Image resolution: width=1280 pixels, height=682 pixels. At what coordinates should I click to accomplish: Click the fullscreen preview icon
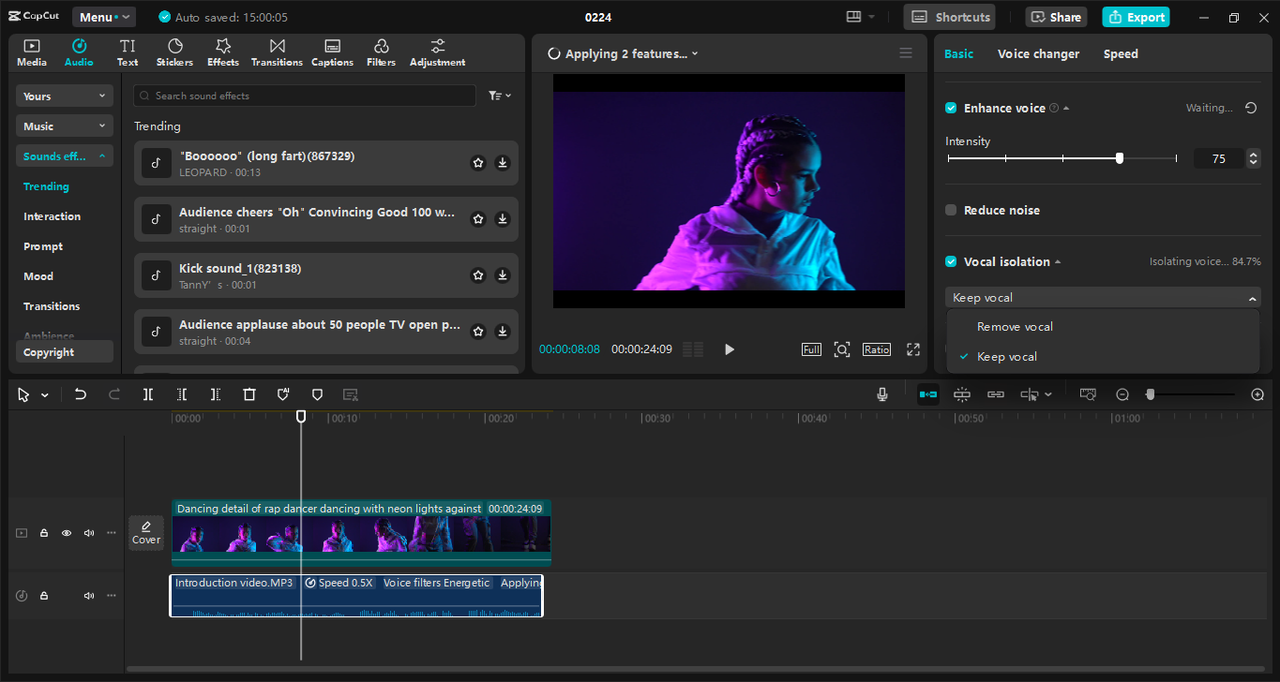(x=913, y=349)
